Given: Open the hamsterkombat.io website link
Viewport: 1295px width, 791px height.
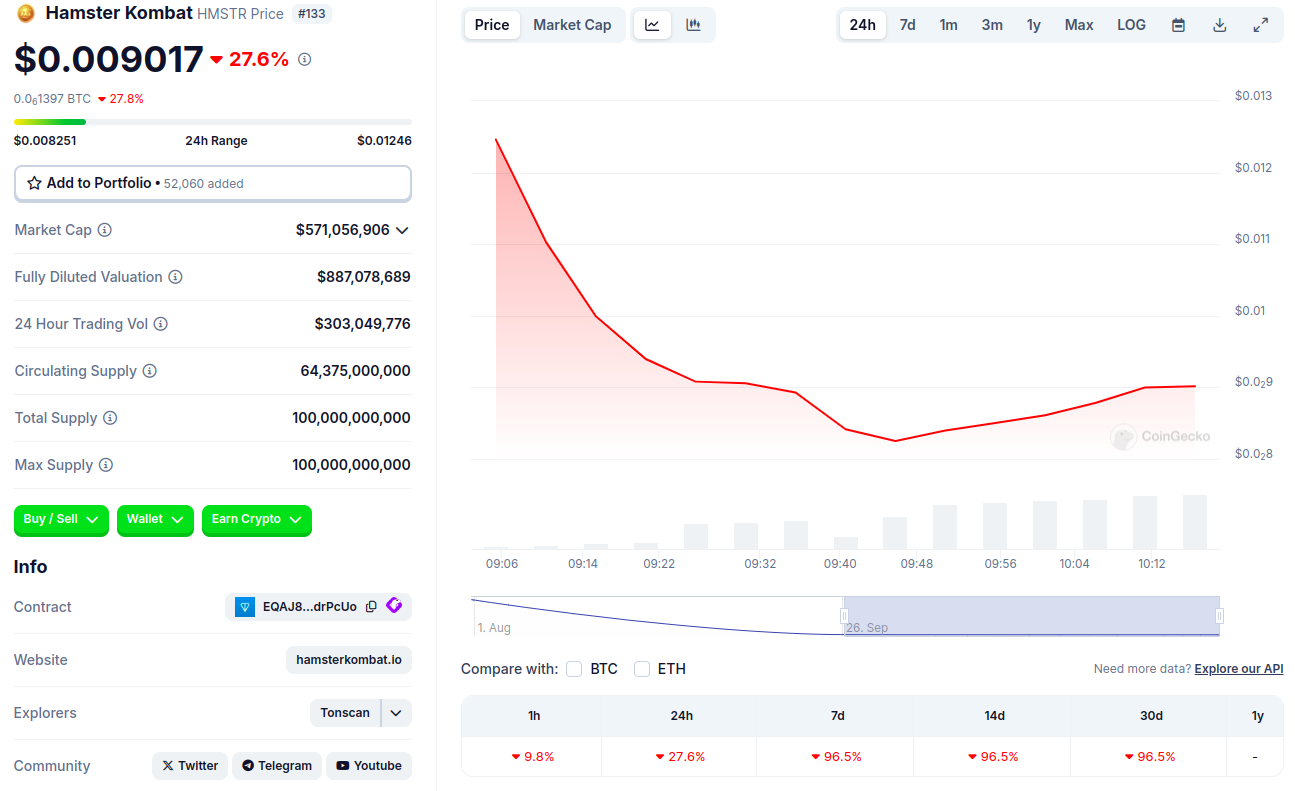Looking at the screenshot, I should [x=348, y=660].
